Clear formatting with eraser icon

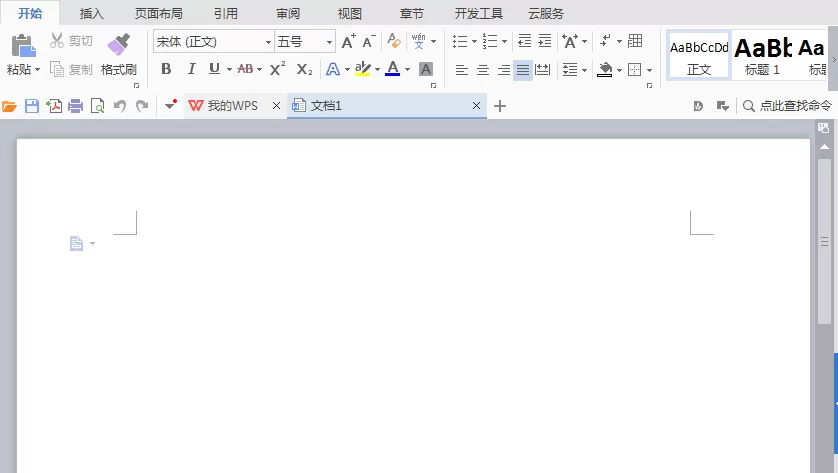394,41
